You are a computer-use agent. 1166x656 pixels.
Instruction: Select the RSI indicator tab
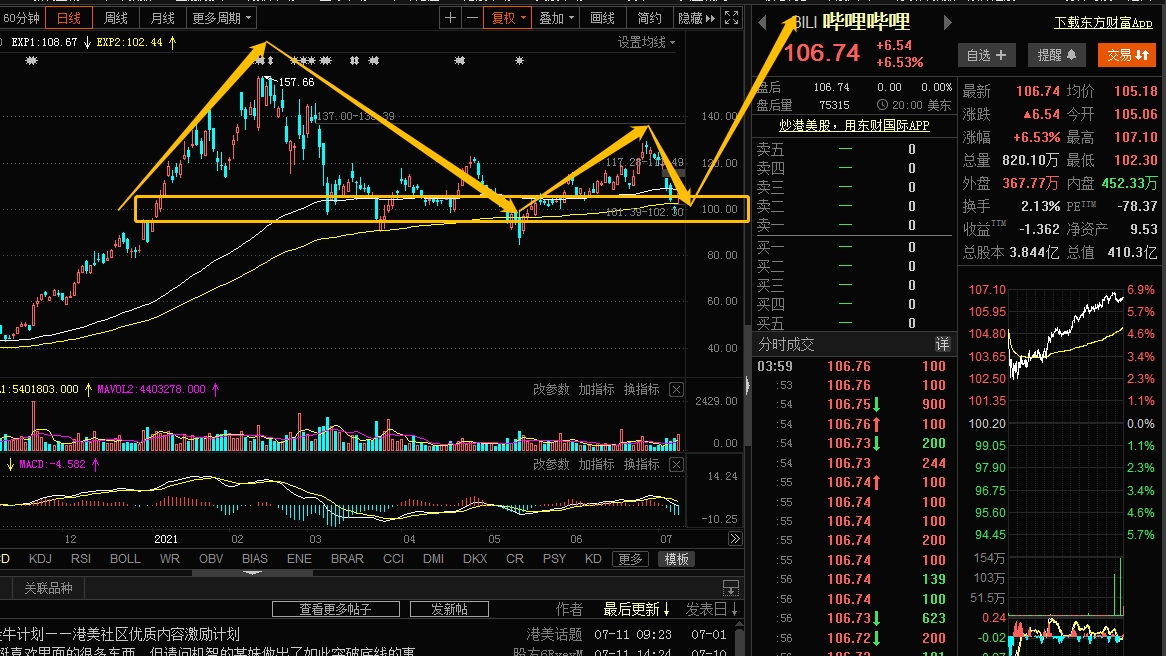click(81, 559)
